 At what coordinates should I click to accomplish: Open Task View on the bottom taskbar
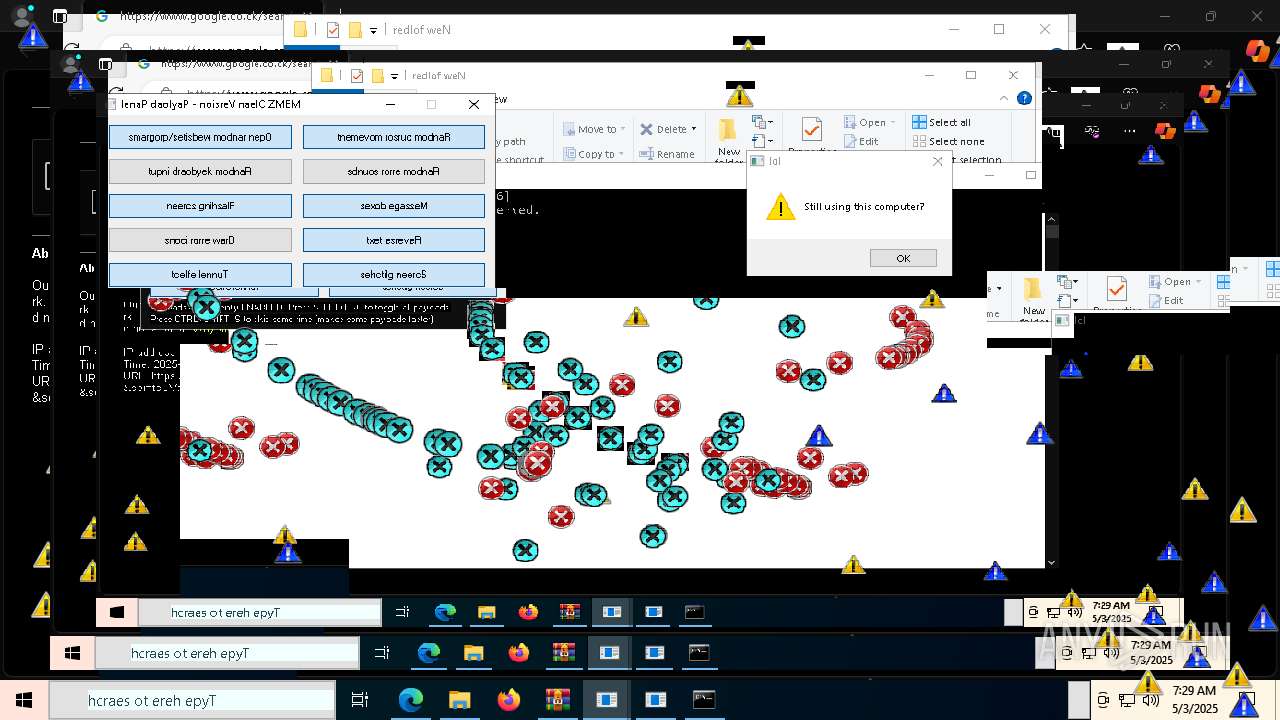coord(360,700)
